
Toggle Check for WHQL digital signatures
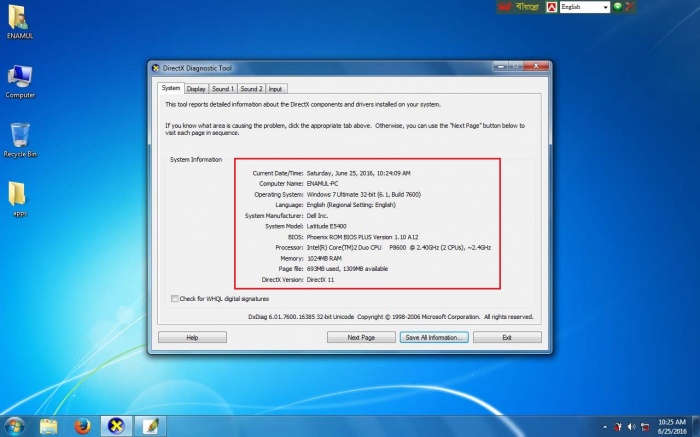point(175,299)
